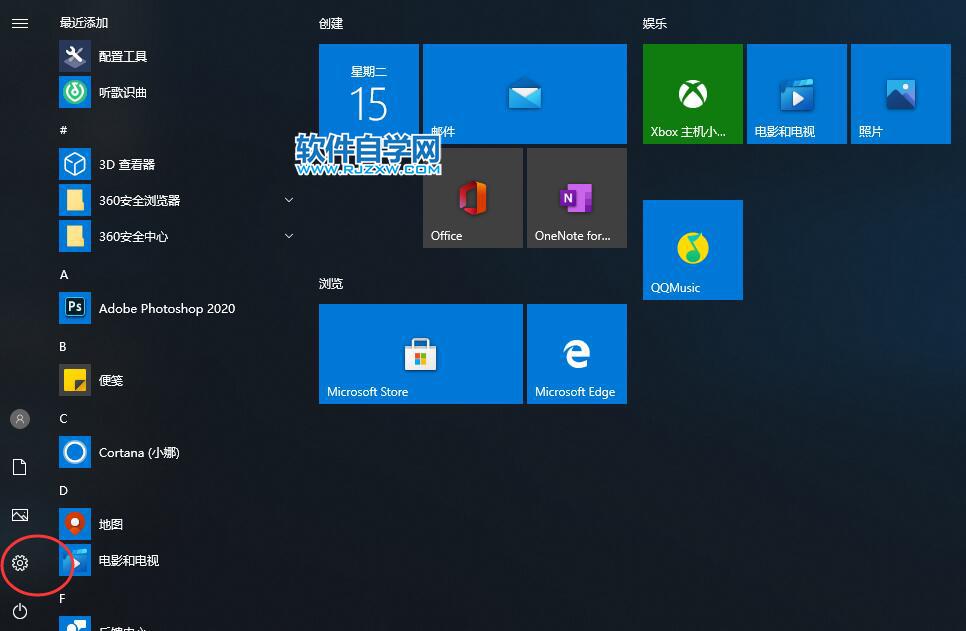Toggle the hamburger menu at top left
The width and height of the screenshot is (966, 631).
[20, 23]
